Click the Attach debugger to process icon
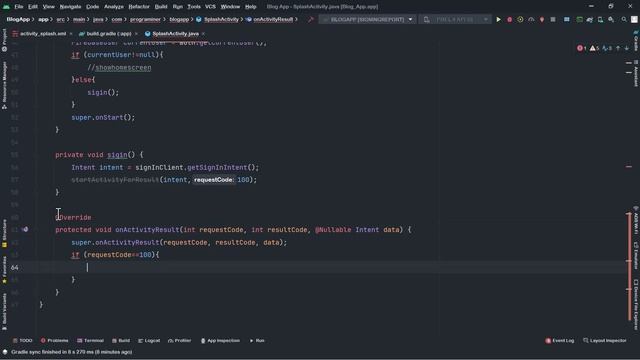Viewport: 640px width, 360px height. pyautogui.click(x=542, y=19)
